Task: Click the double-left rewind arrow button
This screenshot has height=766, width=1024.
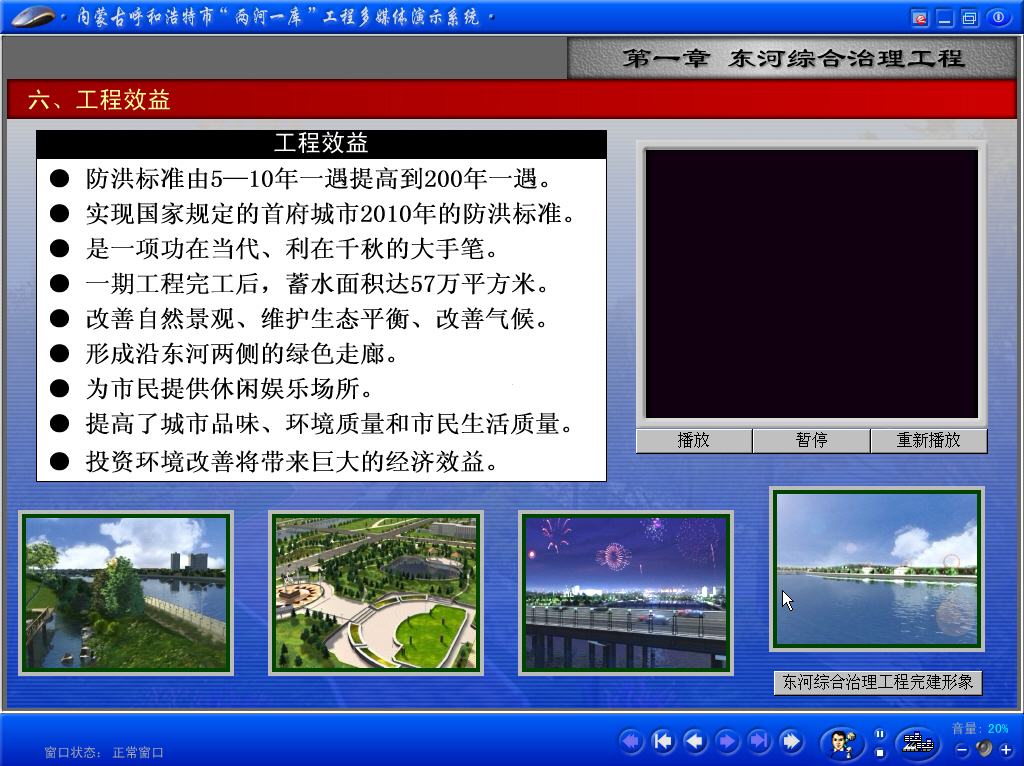Action: click(x=631, y=741)
